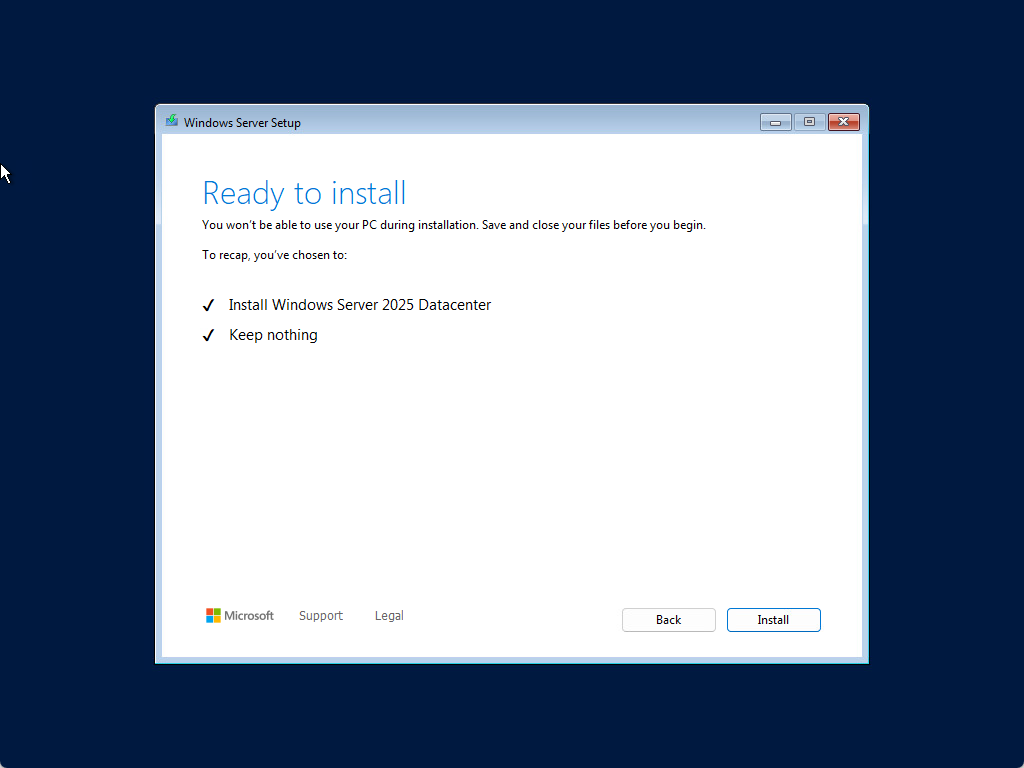Click the checkmark beside Keep nothing

click(208, 336)
